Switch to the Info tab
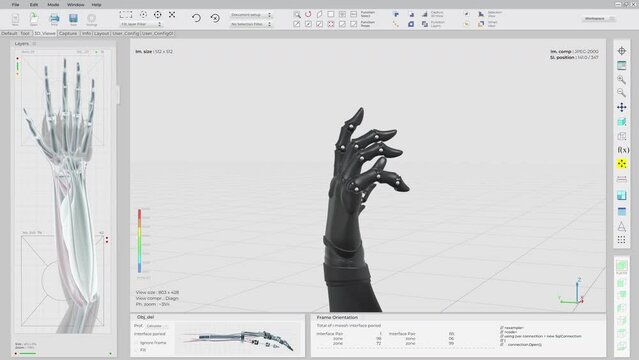Viewport: 639px width, 360px height. coord(86,33)
